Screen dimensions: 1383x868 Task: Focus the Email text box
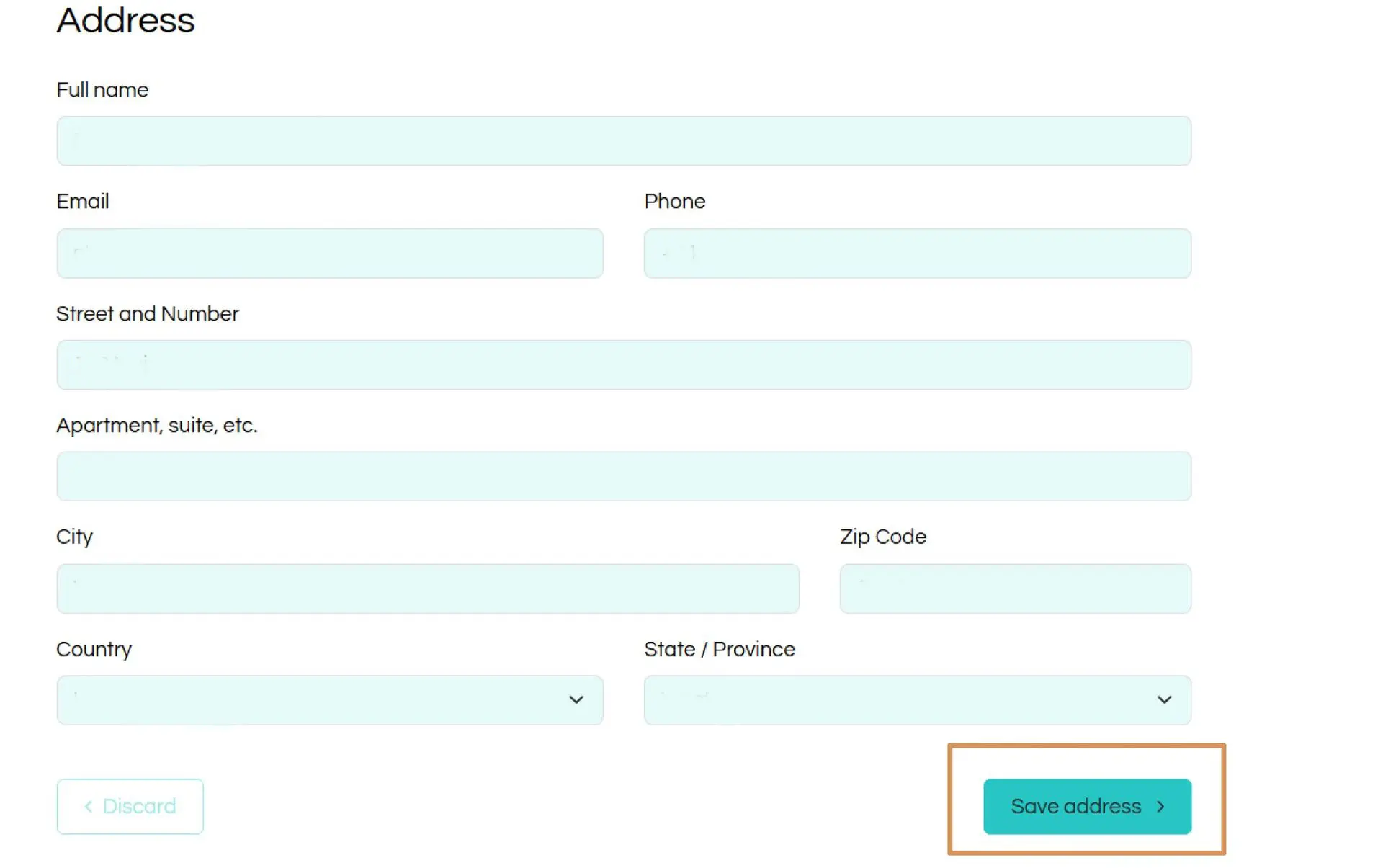[330, 253]
